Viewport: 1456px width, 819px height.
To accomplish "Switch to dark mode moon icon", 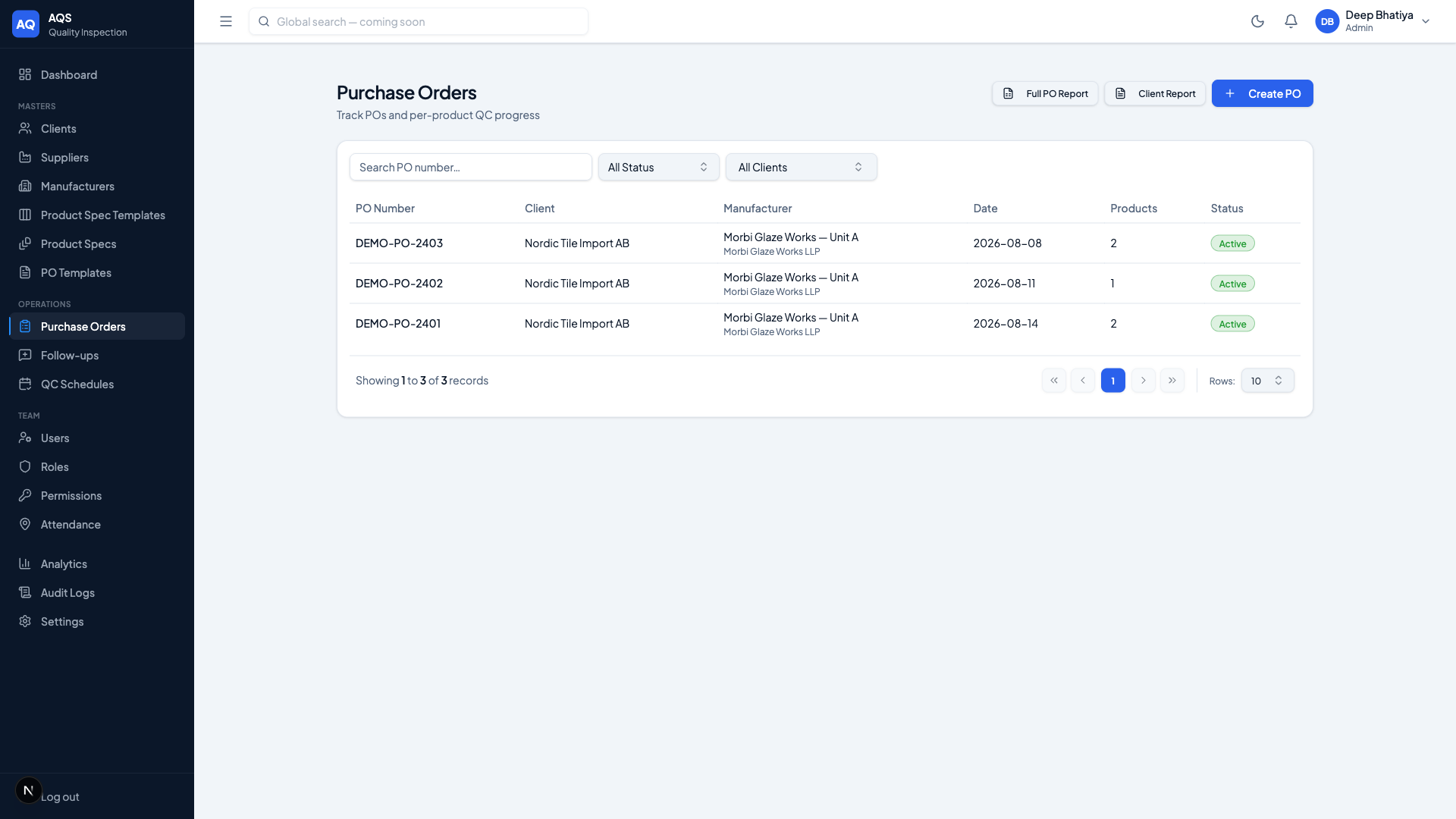I will coord(1257,21).
